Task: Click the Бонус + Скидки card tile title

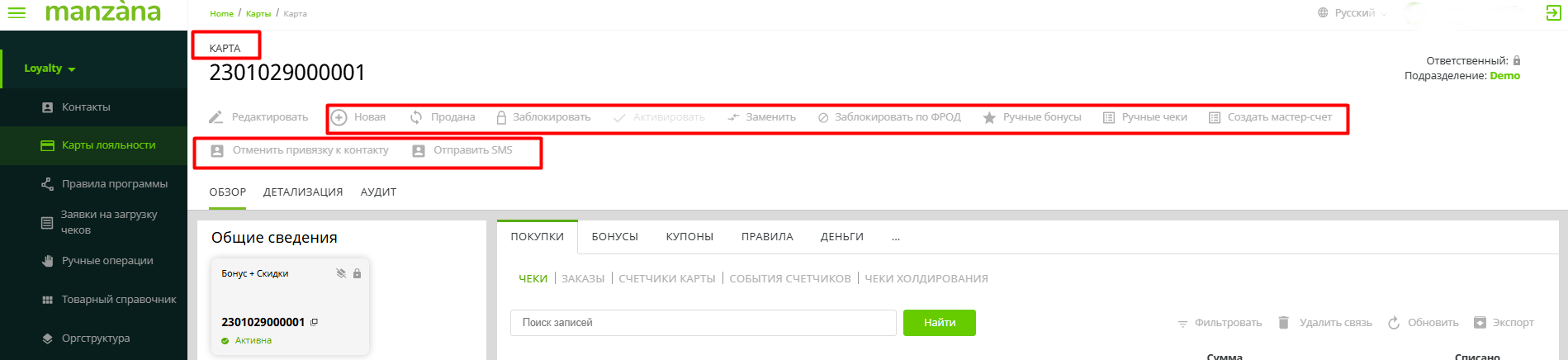Action: pos(255,273)
